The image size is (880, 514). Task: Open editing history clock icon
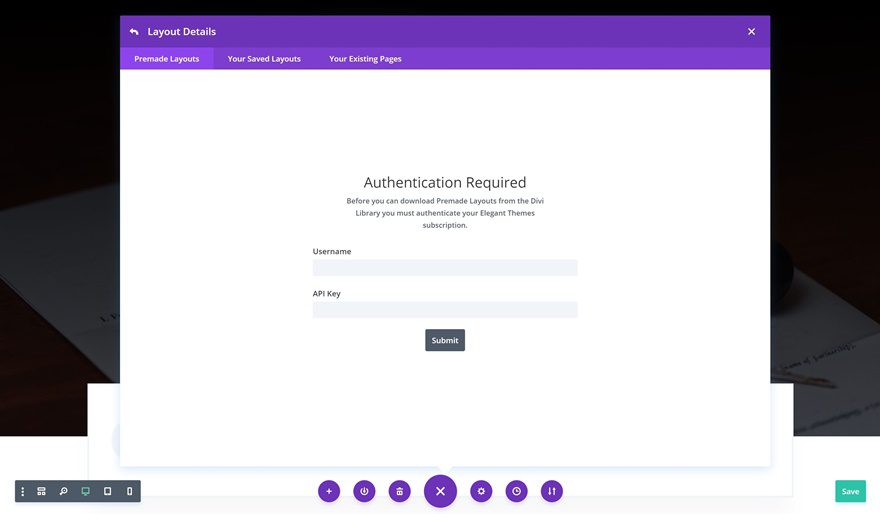tap(516, 492)
